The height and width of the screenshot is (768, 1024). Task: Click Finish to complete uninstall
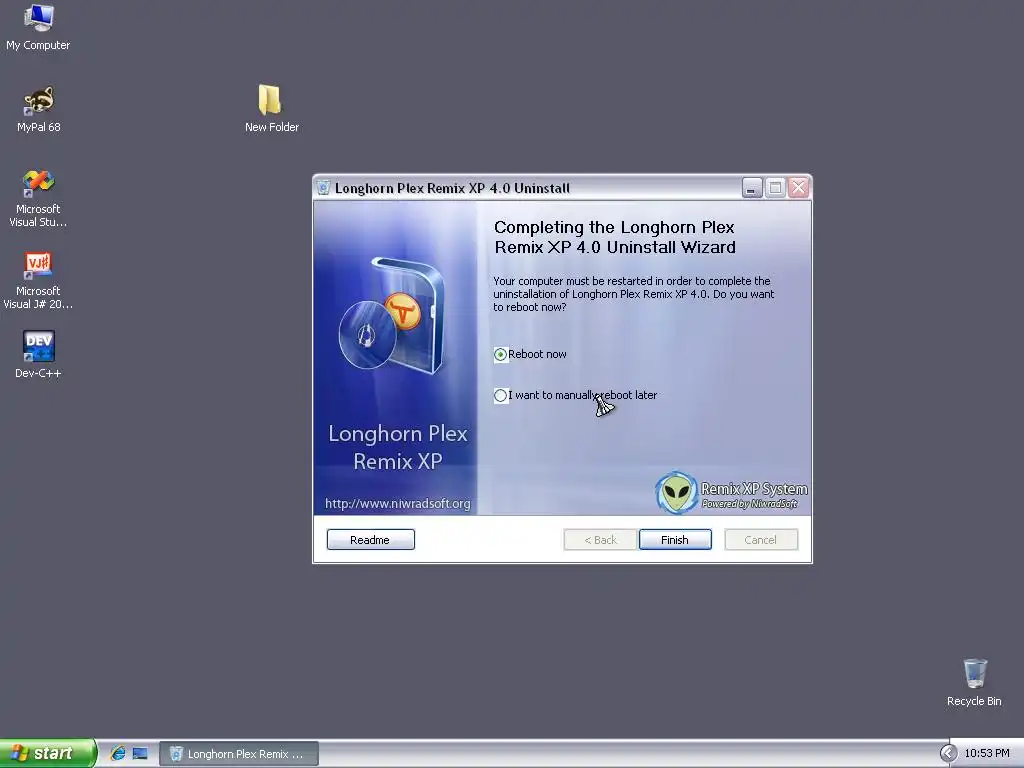(675, 539)
